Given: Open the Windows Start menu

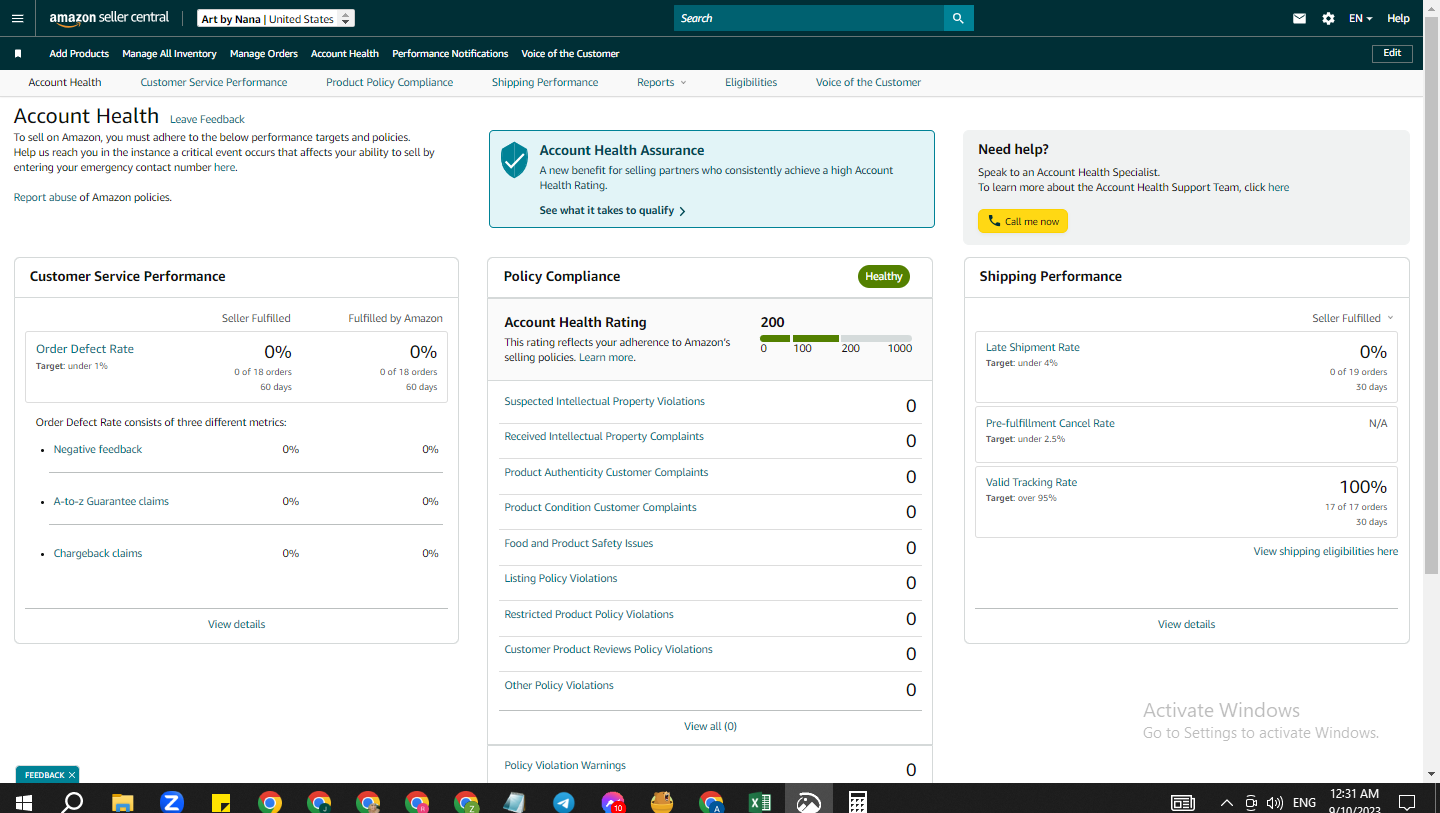Looking at the screenshot, I should tap(23, 802).
